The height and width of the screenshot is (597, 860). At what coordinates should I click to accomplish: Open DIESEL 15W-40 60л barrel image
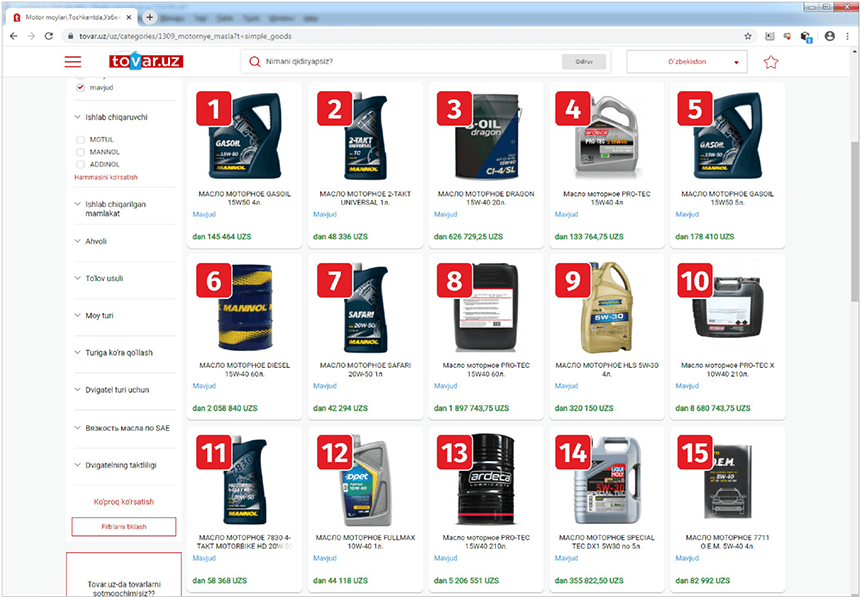tap(245, 308)
